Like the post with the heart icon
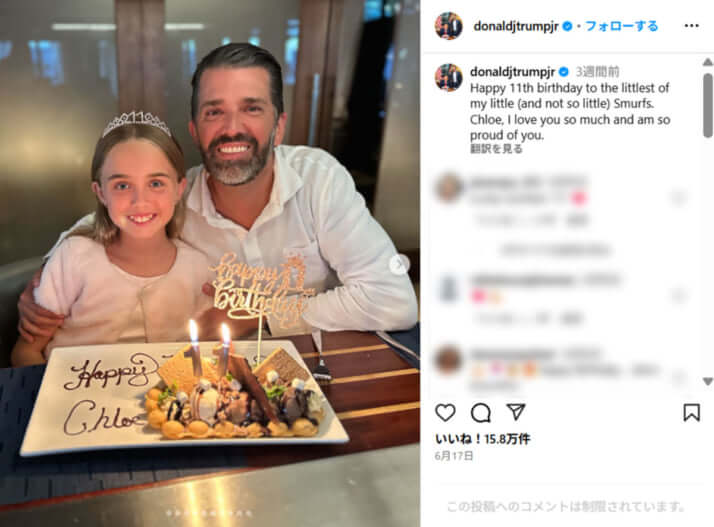714x527 pixels. point(445,413)
